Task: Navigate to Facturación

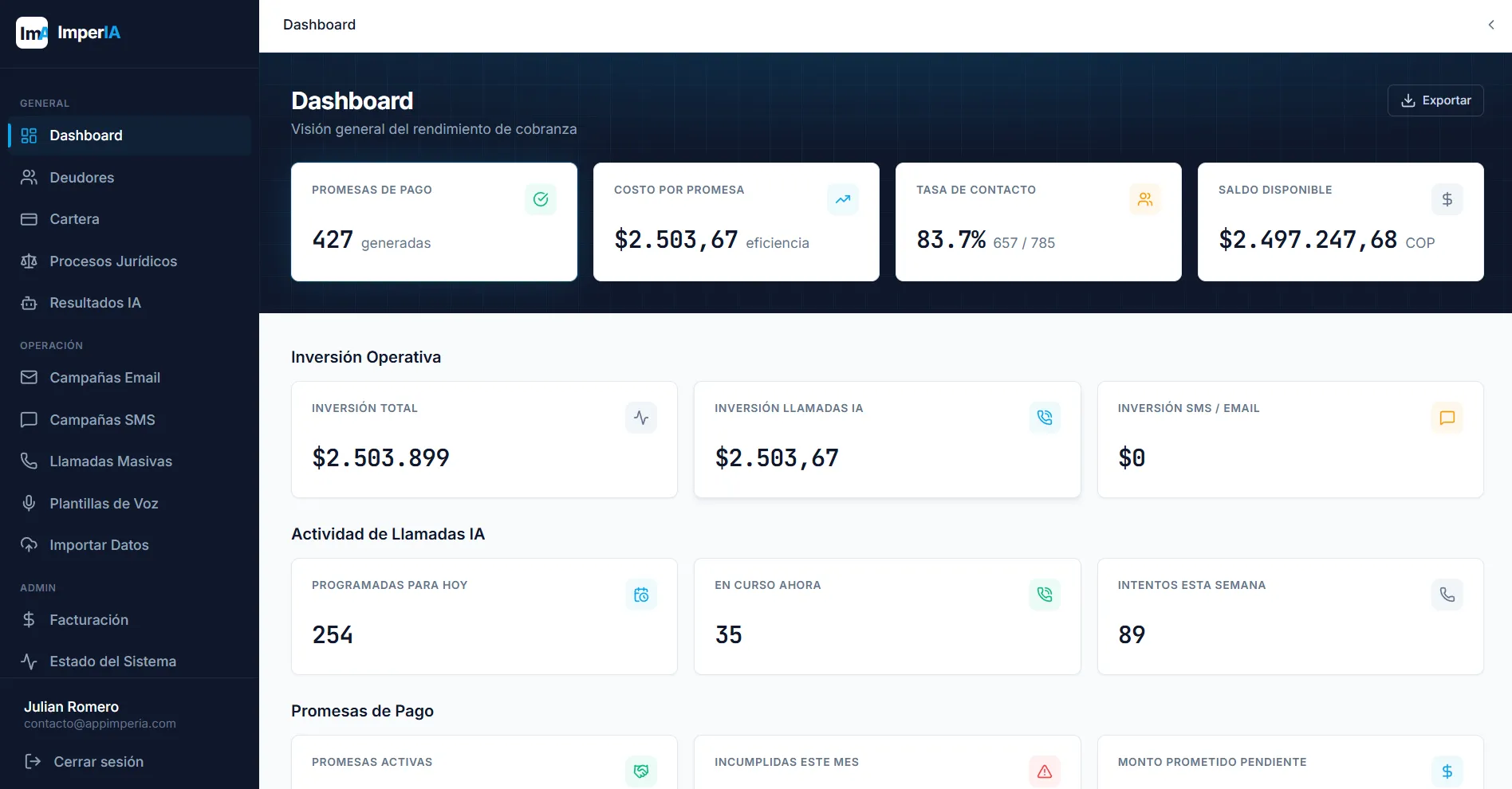Action: (129, 620)
